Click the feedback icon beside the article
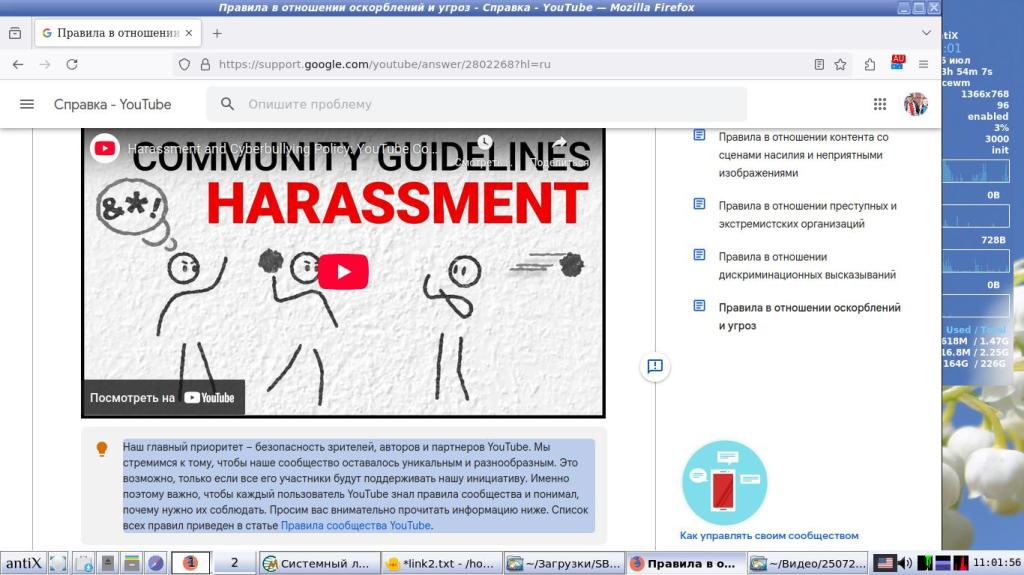Viewport: 1024px width, 575px height. [x=655, y=366]
